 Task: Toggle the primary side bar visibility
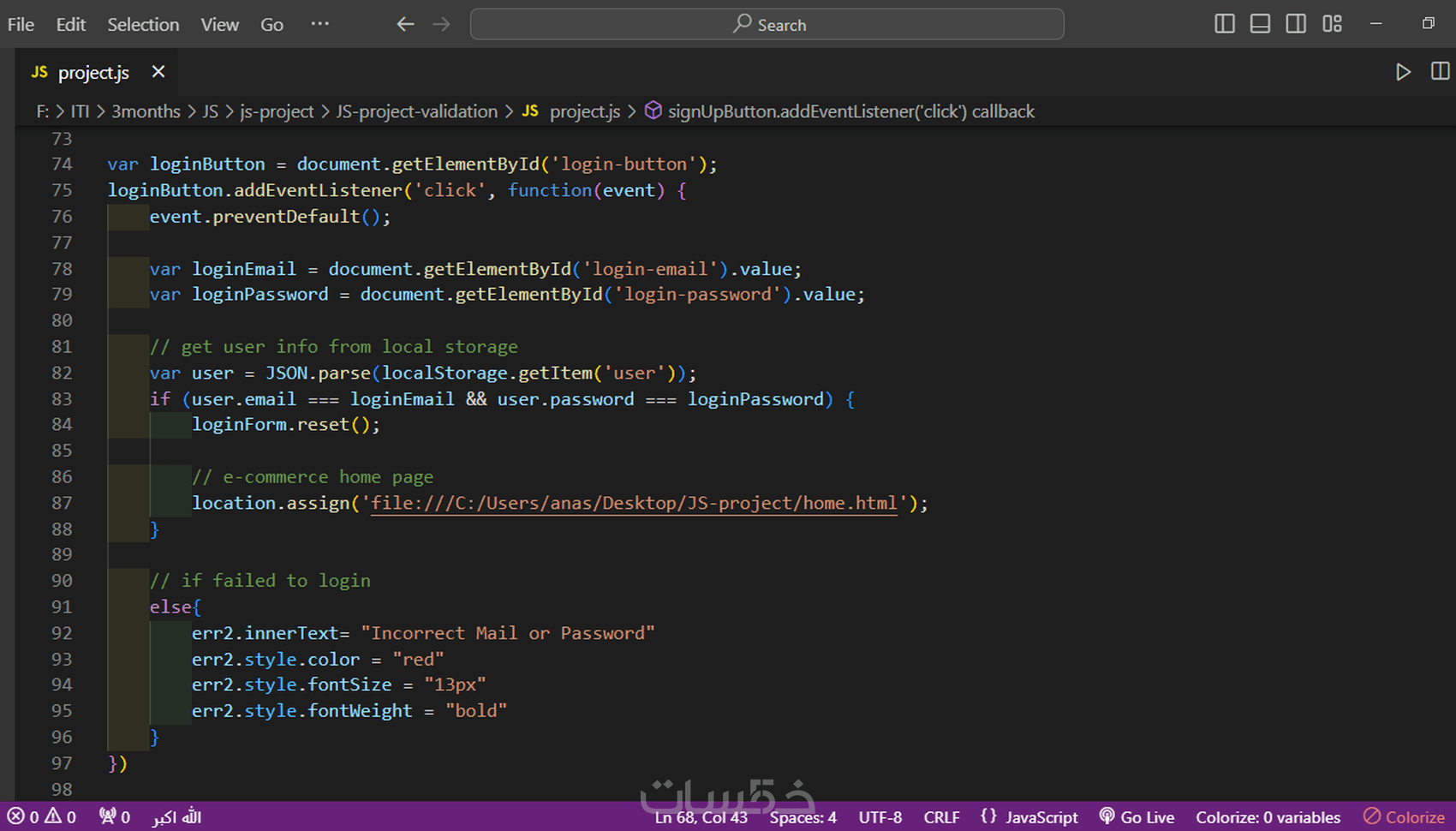click(1224, 24)
